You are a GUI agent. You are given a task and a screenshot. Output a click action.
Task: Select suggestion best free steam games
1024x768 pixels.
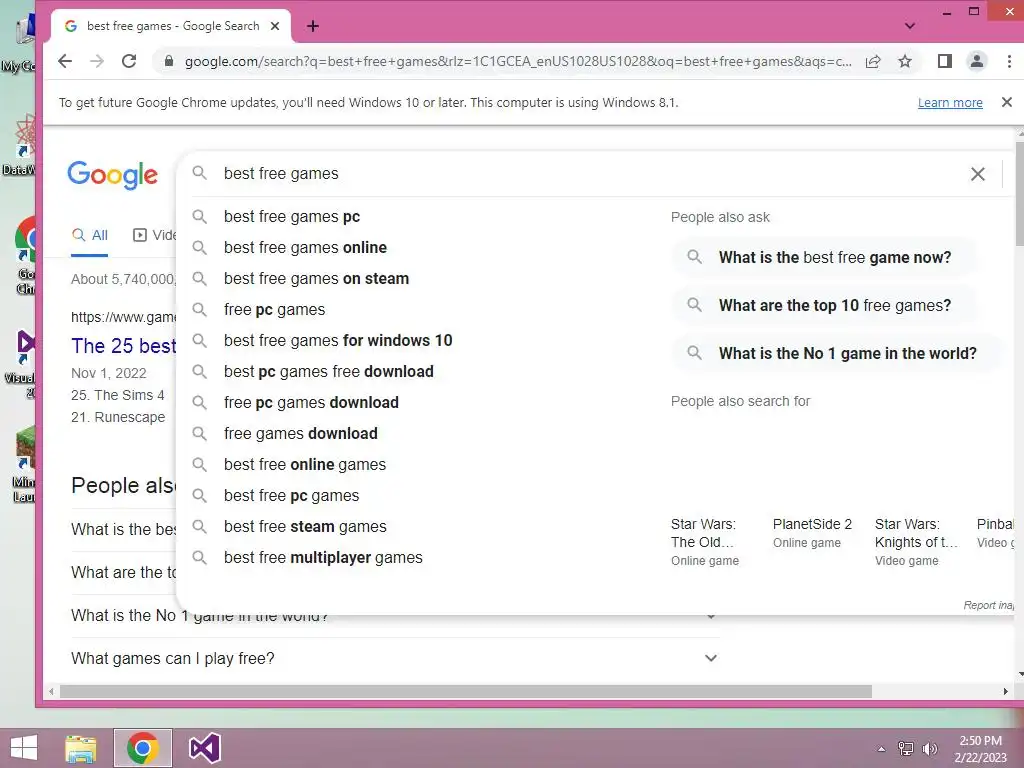point(305,527)
